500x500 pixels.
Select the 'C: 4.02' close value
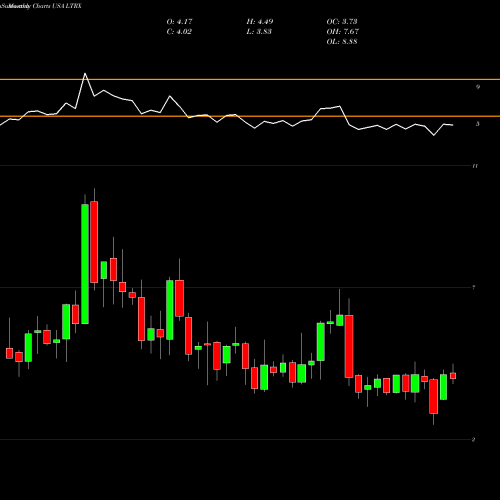click(x=179, y=32)
